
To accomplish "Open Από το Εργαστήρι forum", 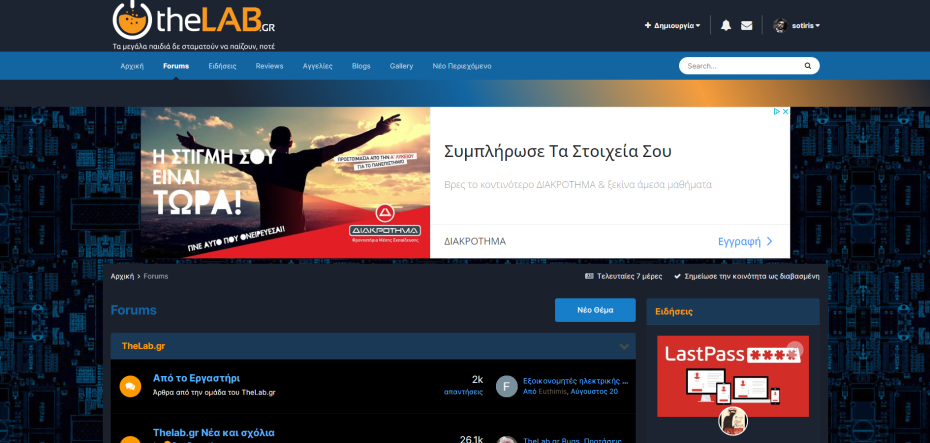I will (196, 378).
